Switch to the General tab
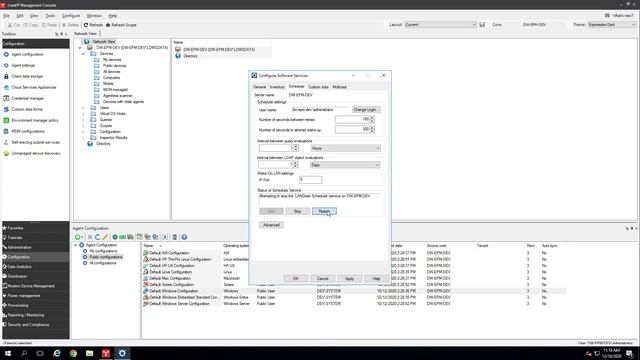640x360 pixels. [260, 87]
